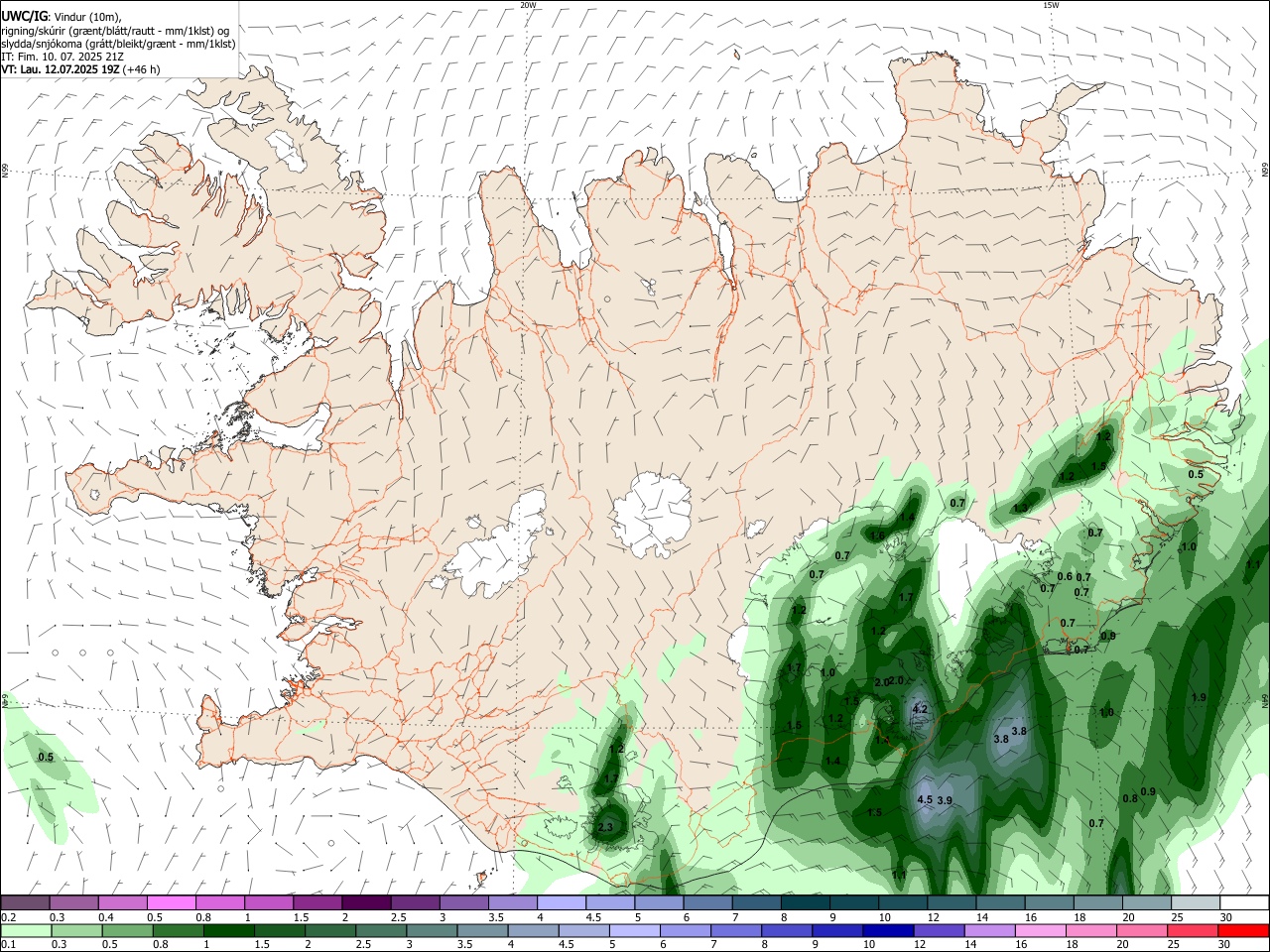The image size is (1270, 952).
Task: Select the 66N latitude label on right edge
Action: 1265,171
